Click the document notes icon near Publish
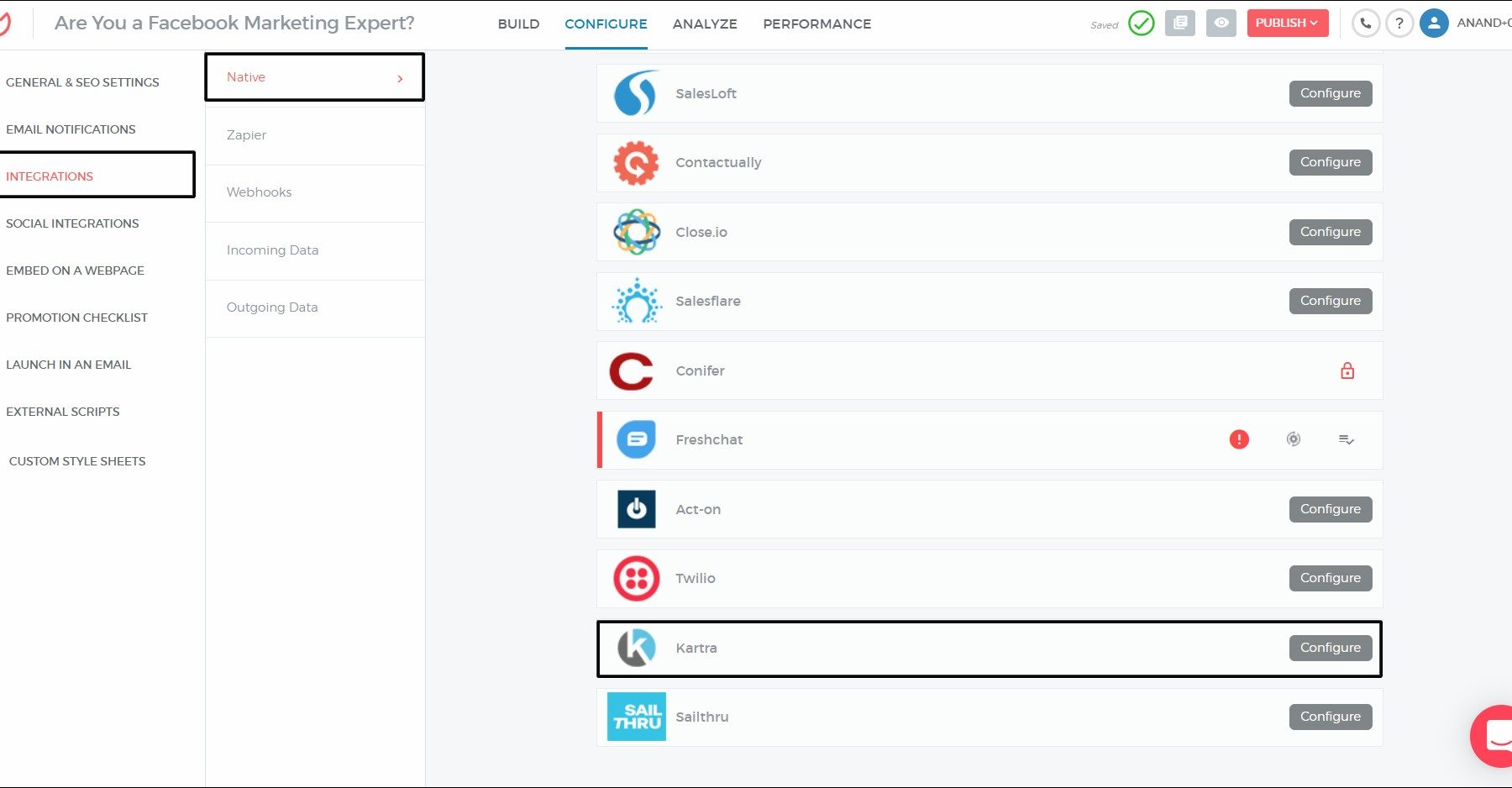Screen dimensions: 1512x788 coord(1180,24)
